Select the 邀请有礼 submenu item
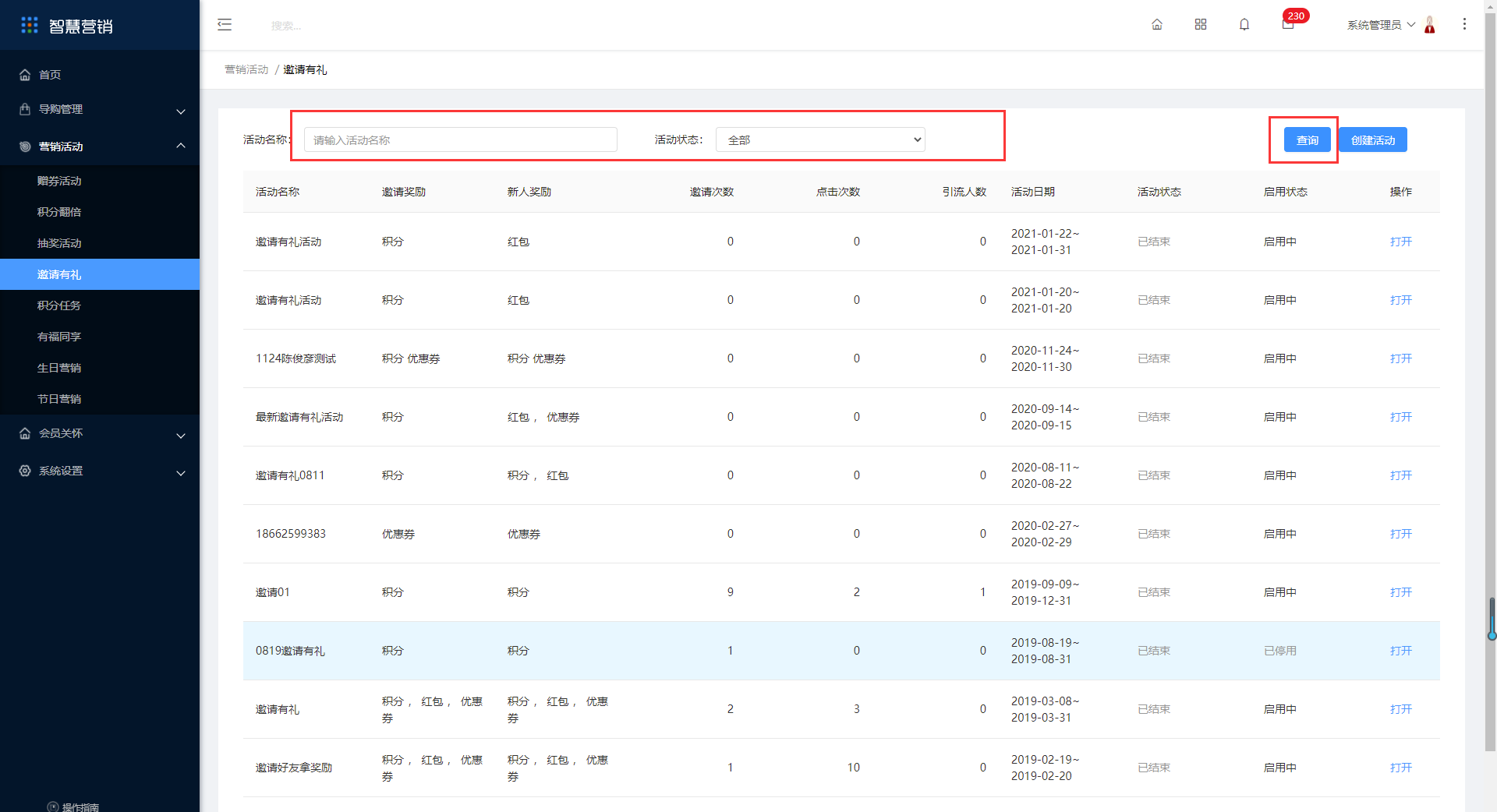The height and width of the screenshot is (812, 1497). (100, 274)
